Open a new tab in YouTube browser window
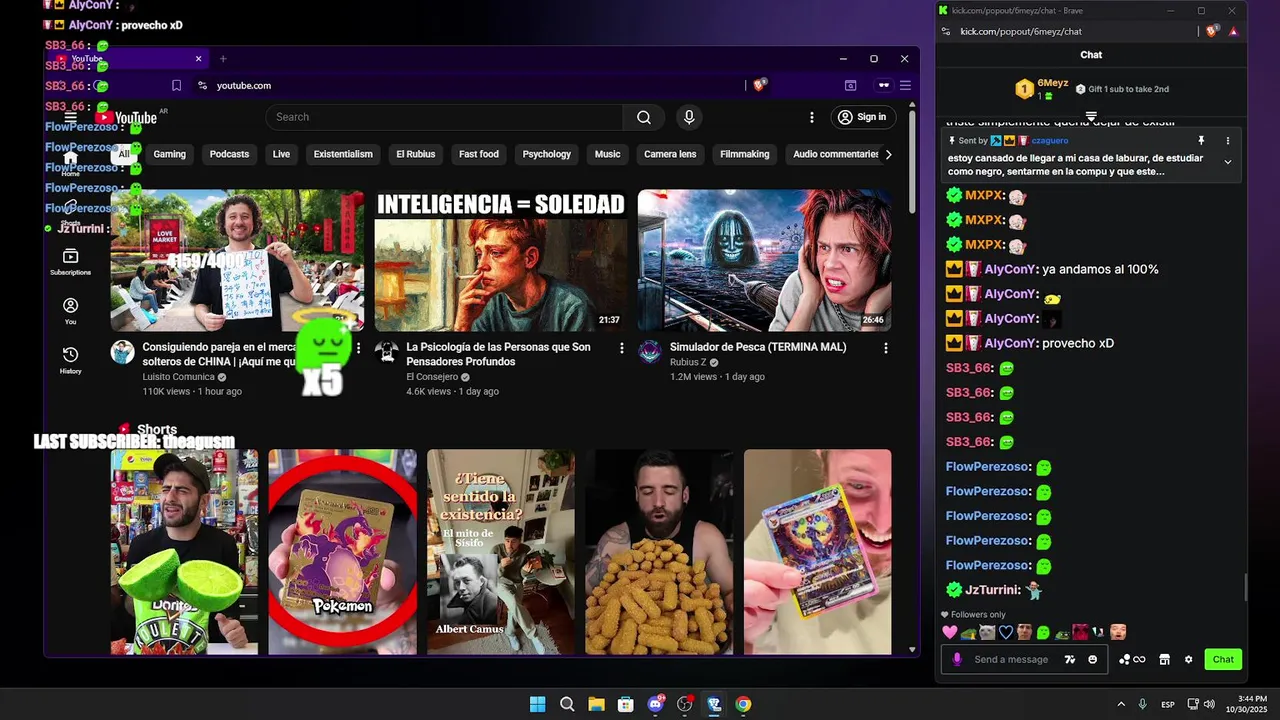 click(223, 59)
